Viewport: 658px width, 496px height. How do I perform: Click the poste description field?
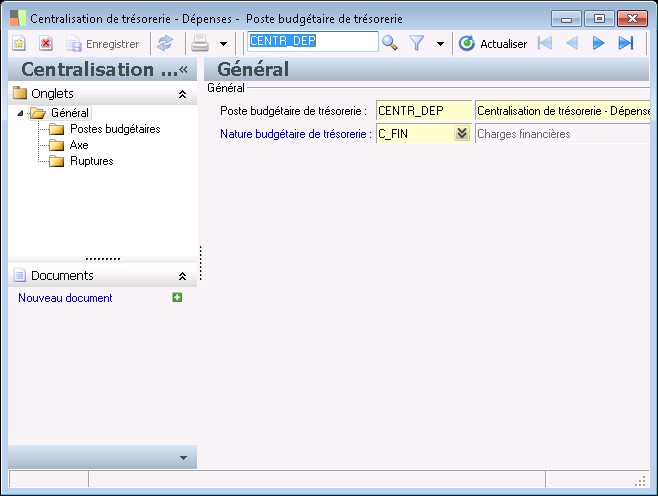(x=562, y=111)
